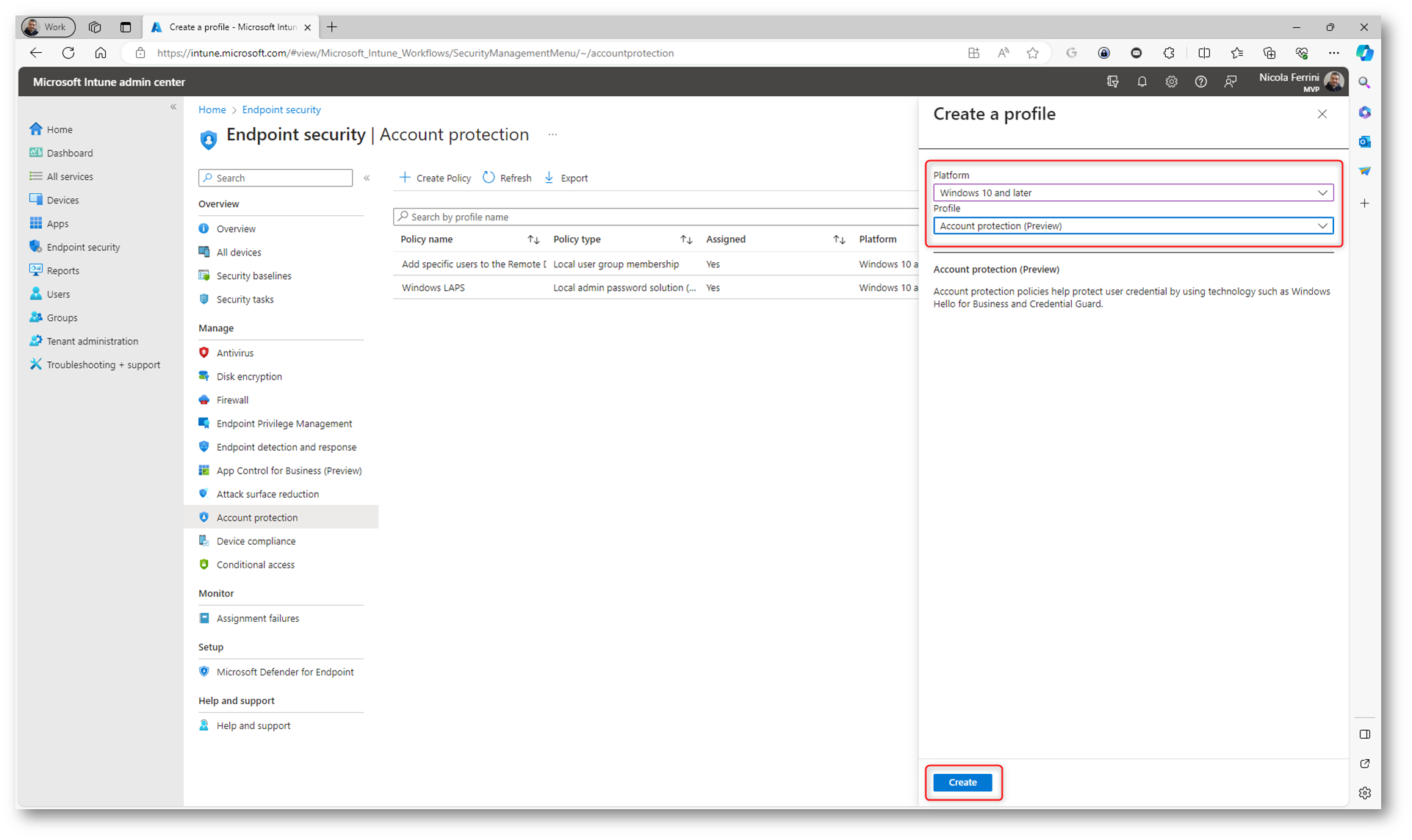
Task: Click Endpoint security breadcrumb link
Action: point(281,109)
